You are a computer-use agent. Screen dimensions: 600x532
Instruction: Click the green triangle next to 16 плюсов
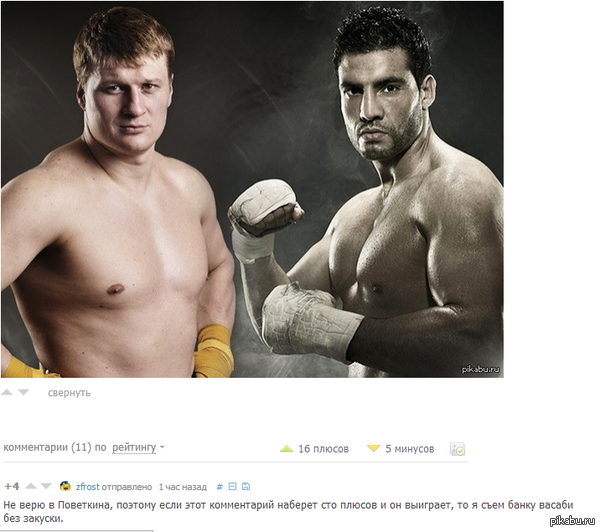click(286, 449)
